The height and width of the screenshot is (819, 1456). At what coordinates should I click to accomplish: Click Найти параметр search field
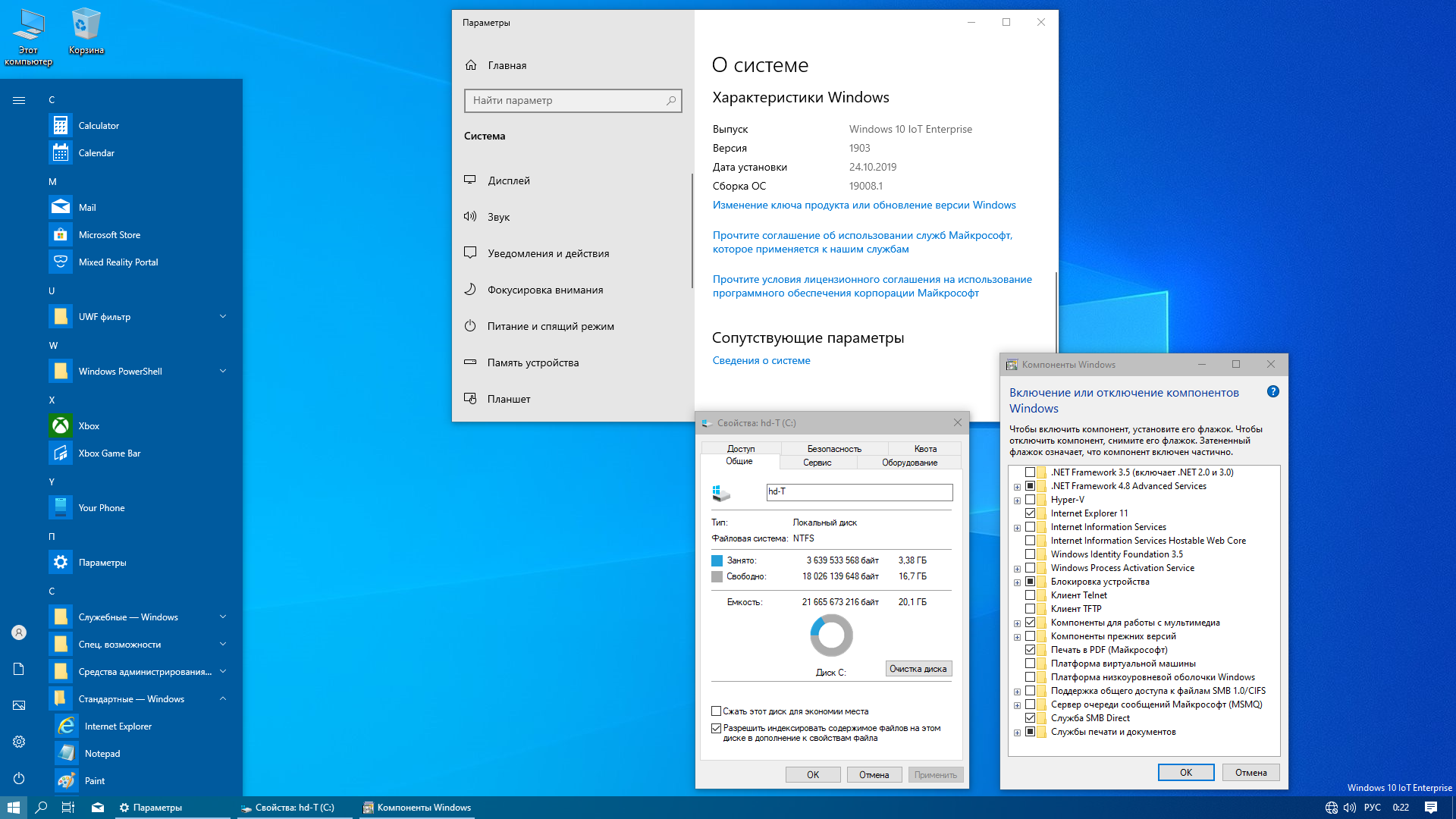[x=573, y=101]
